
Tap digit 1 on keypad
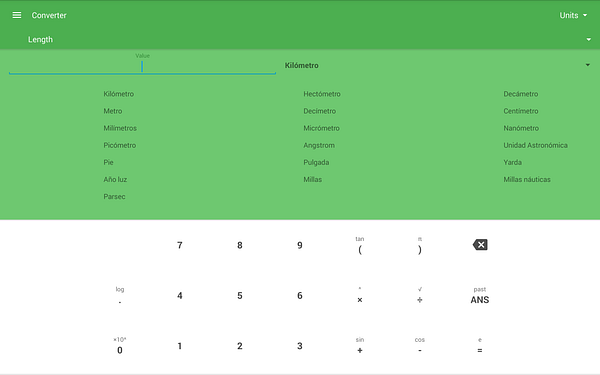coord(180,346)
